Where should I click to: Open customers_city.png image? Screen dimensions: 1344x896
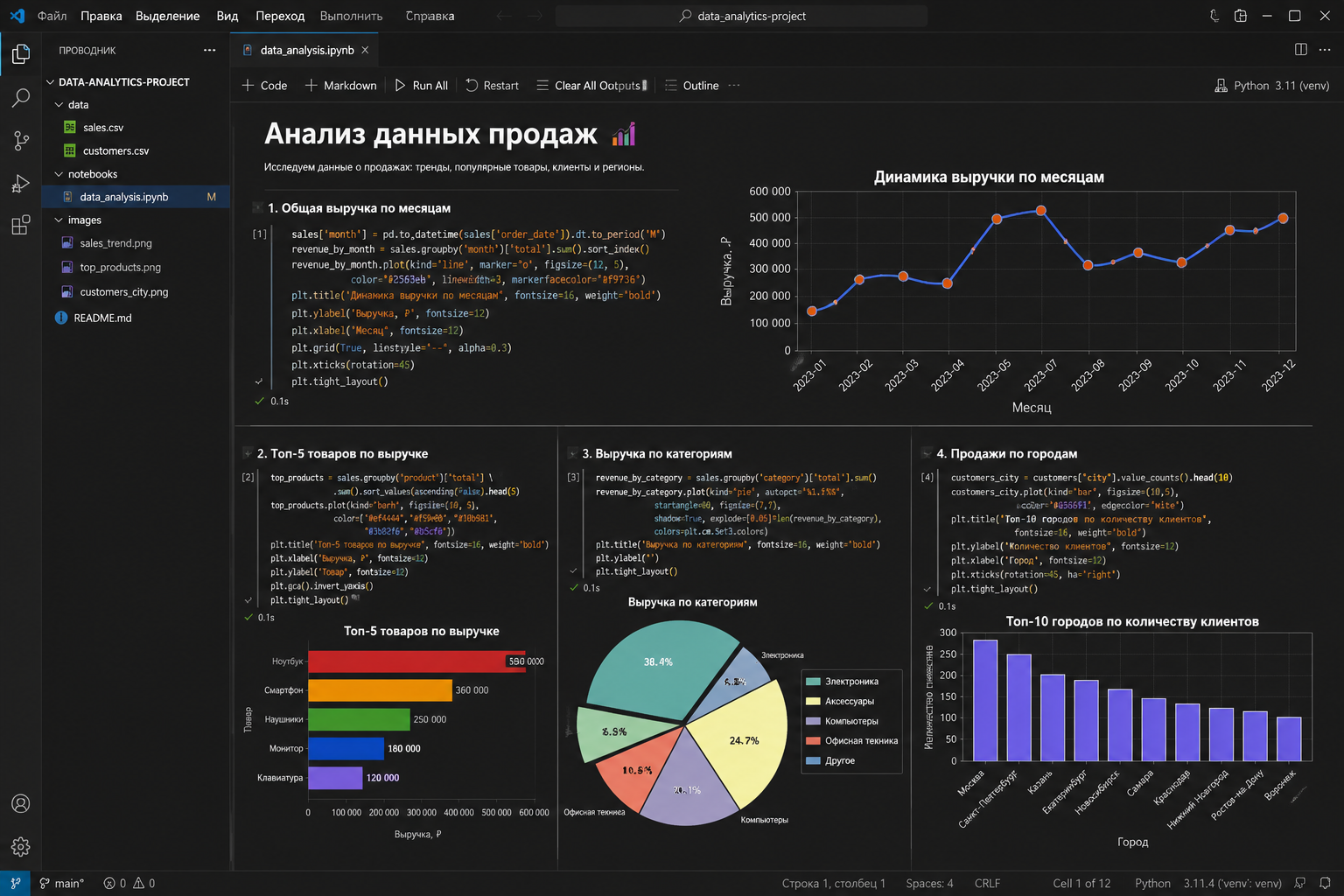pos(123,292)
